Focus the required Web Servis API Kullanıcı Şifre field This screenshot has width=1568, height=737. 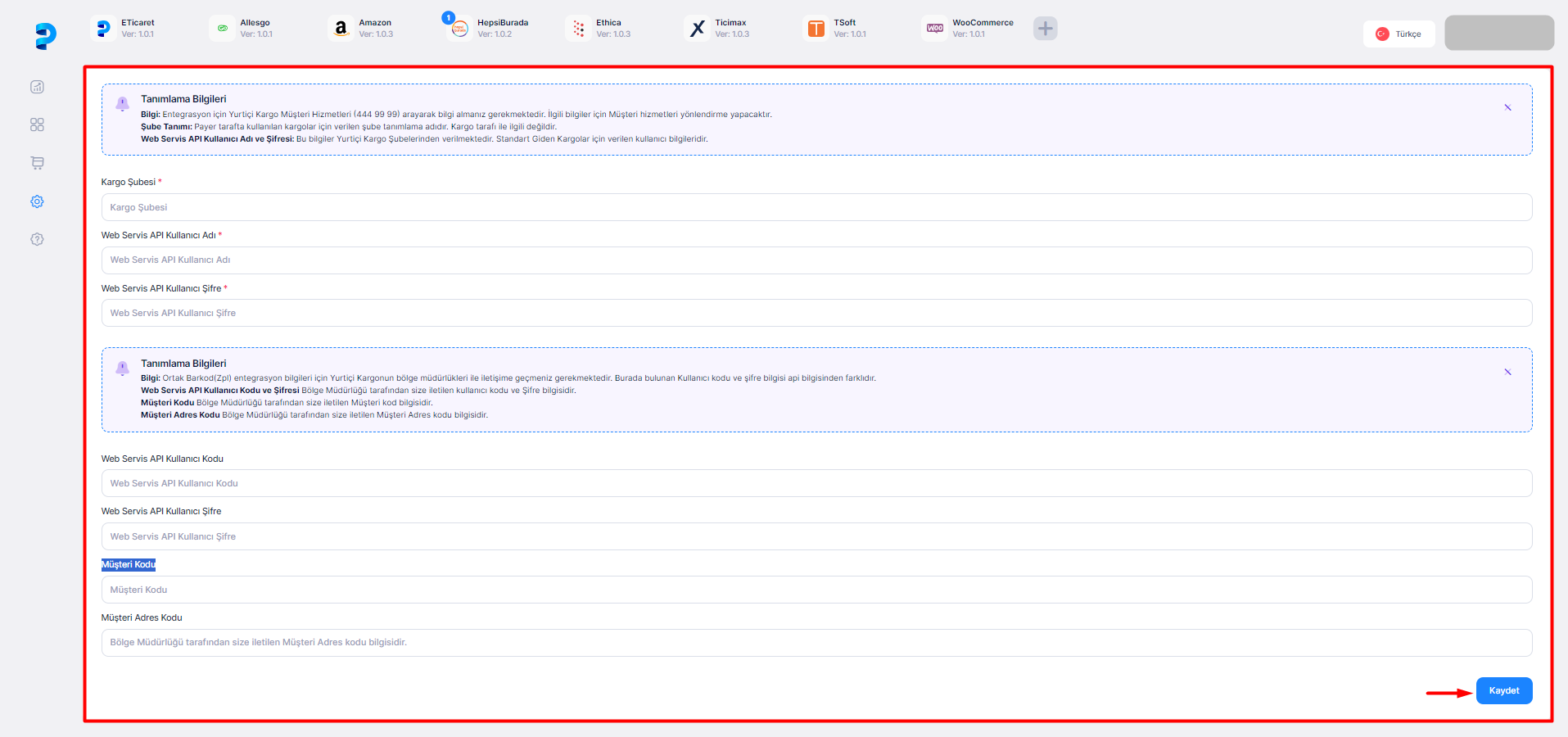pyautogui.click(x=816, y=313)
